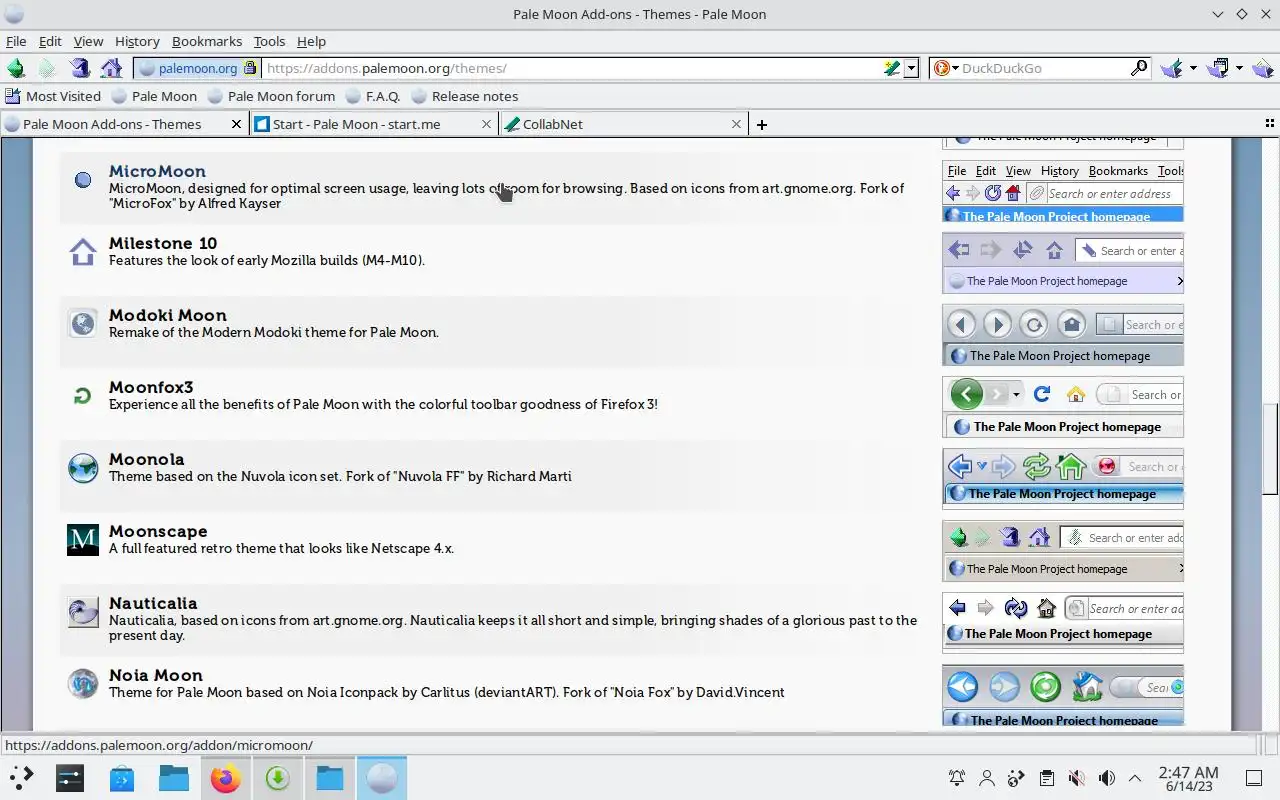Open the Moonfox3 theme link
The width and height of the screenshot is (1280, 800).
pyautogui.click(x=151, y=387)
